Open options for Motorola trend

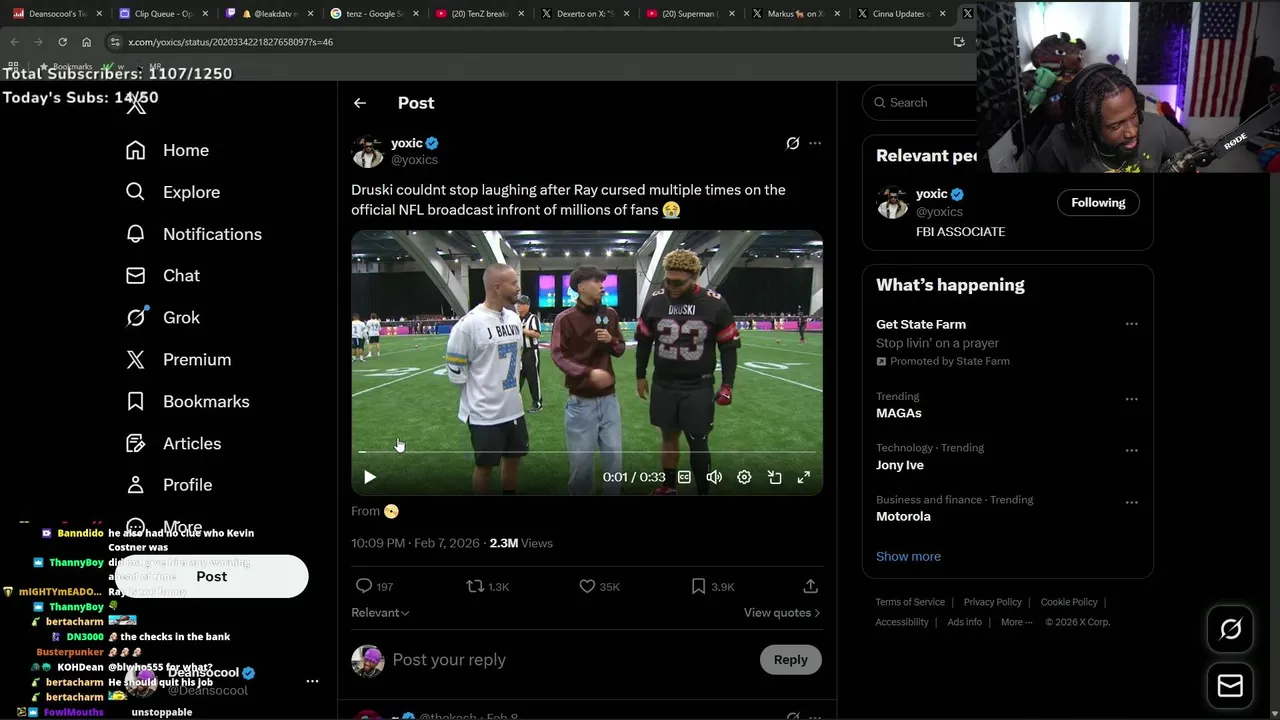(x=1131, y=502)
